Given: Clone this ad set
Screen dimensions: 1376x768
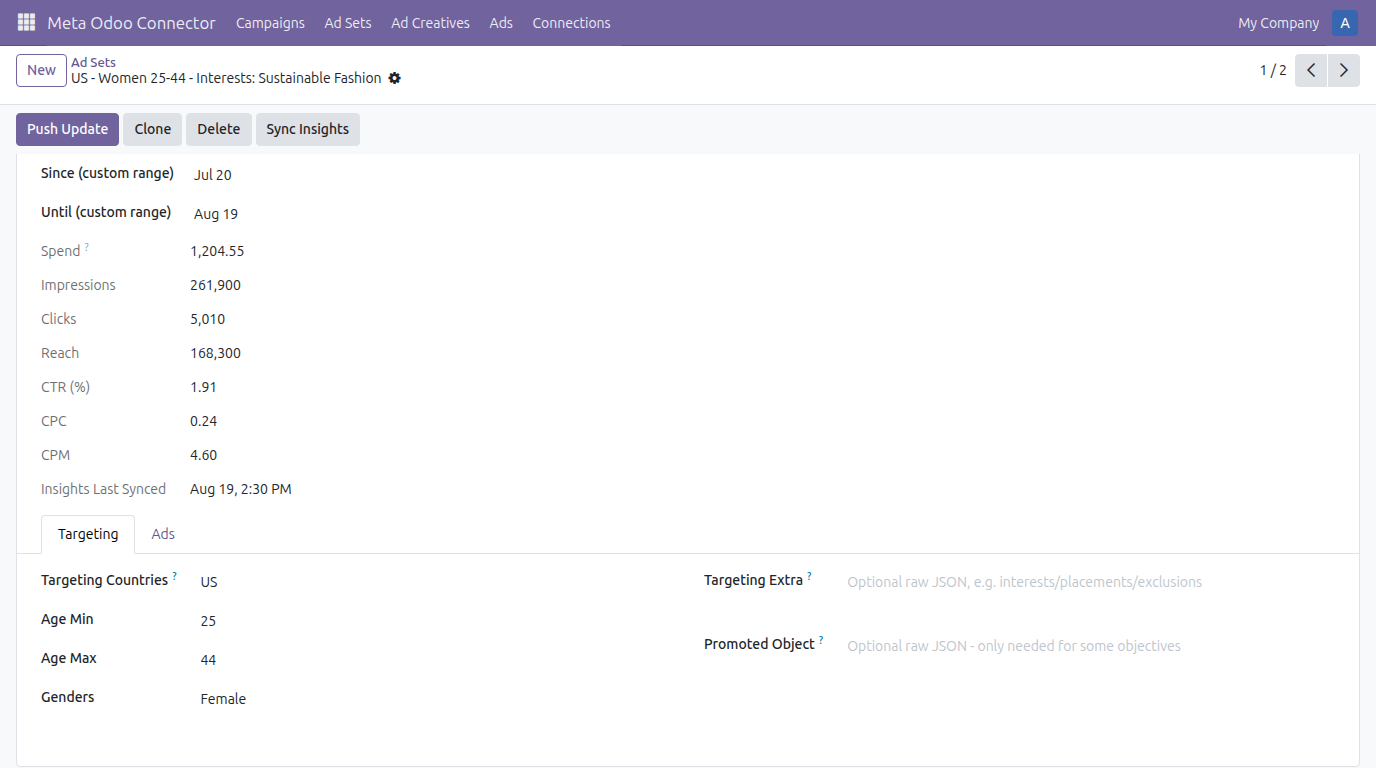Looking at the screenshot, I should (x=153, y=129).
